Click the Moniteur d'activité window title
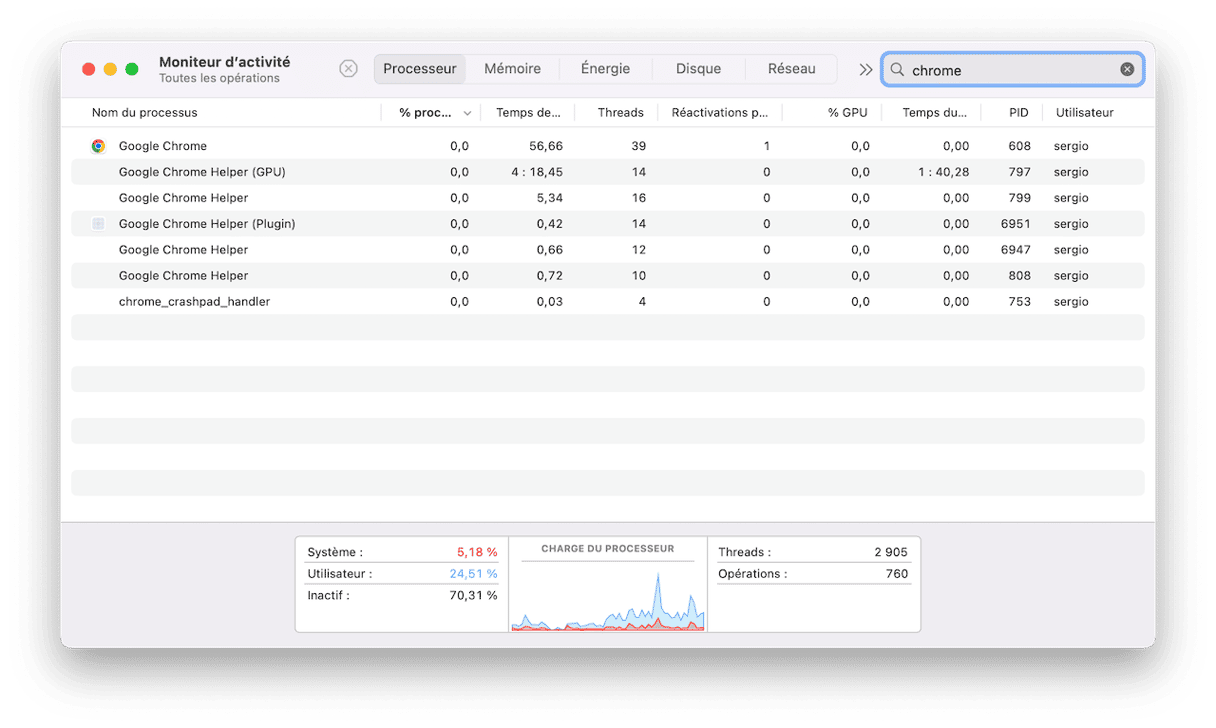This screenshot has height=728, width=1216. [224, 62]
